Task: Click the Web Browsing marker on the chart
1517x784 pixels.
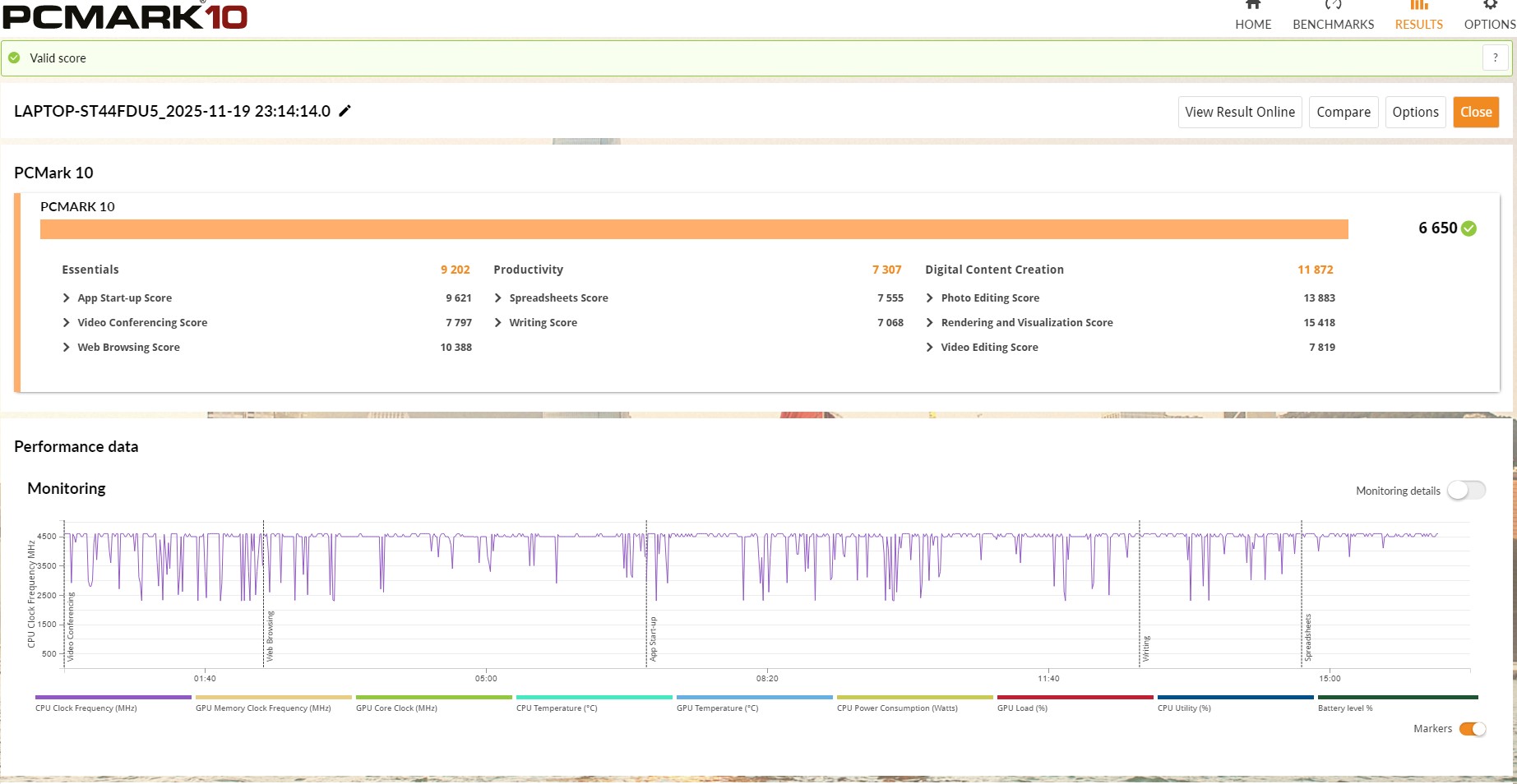Action: point(270,637)
